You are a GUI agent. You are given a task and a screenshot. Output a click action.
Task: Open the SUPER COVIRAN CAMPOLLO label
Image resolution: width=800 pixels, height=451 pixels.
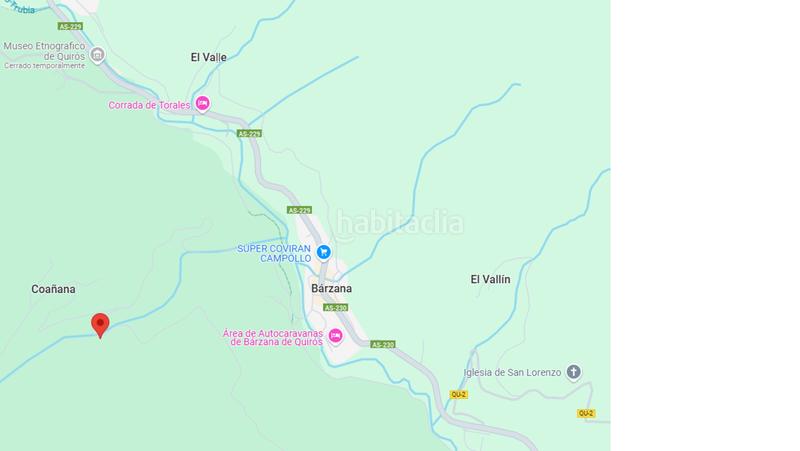[274, 253]
